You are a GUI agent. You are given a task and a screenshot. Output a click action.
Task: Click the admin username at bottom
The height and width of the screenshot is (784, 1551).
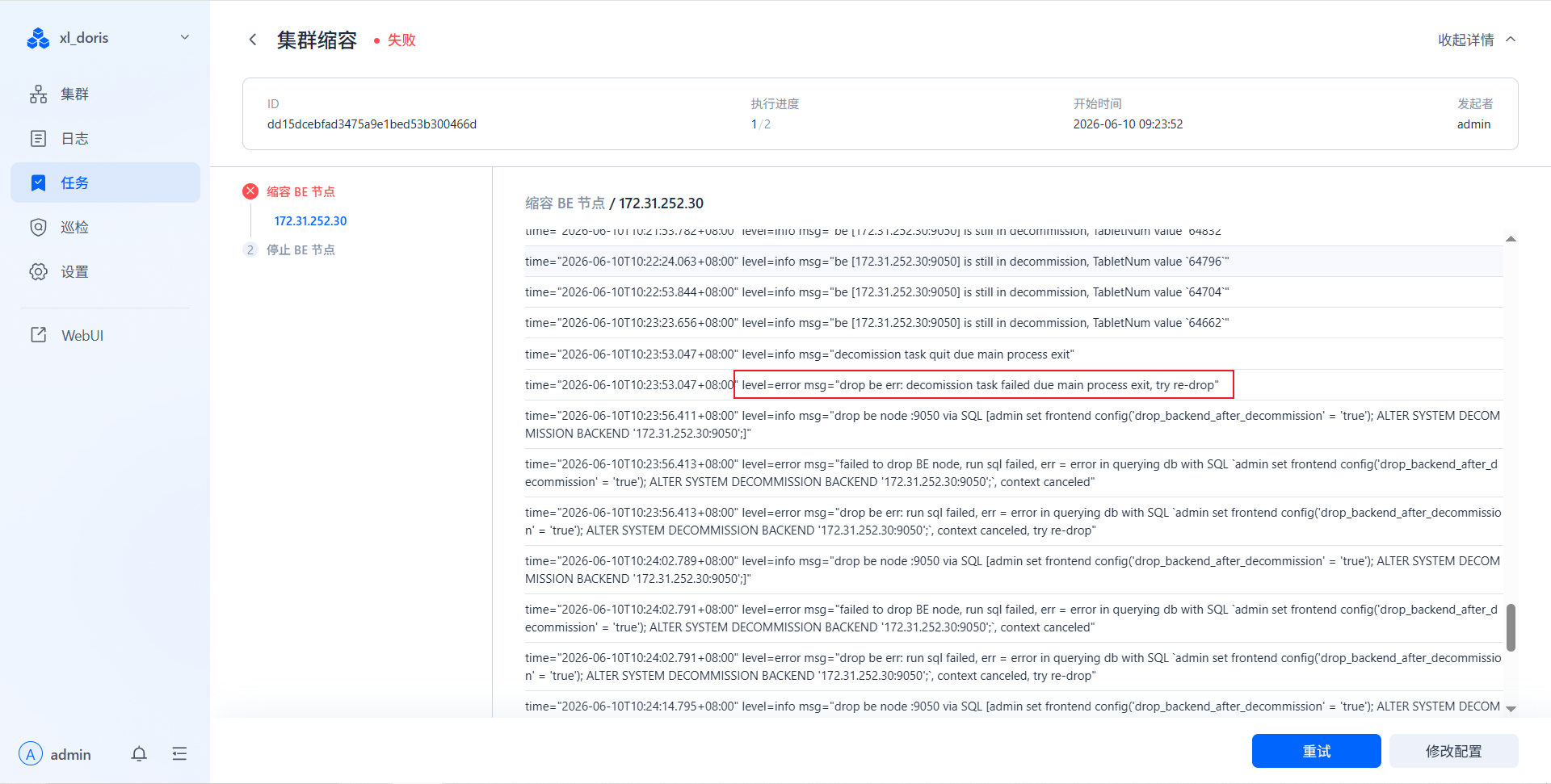point(70,755)
